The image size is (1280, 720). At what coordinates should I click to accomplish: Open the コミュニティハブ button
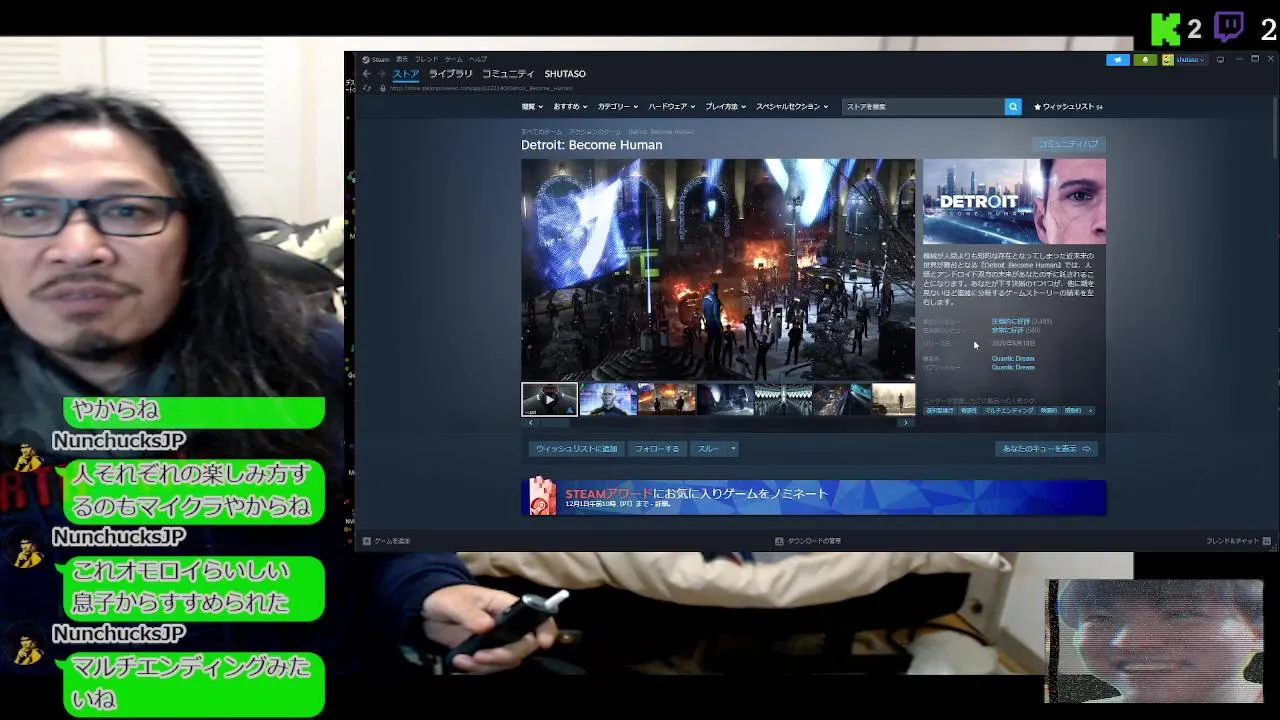[x=1068, y=144]
